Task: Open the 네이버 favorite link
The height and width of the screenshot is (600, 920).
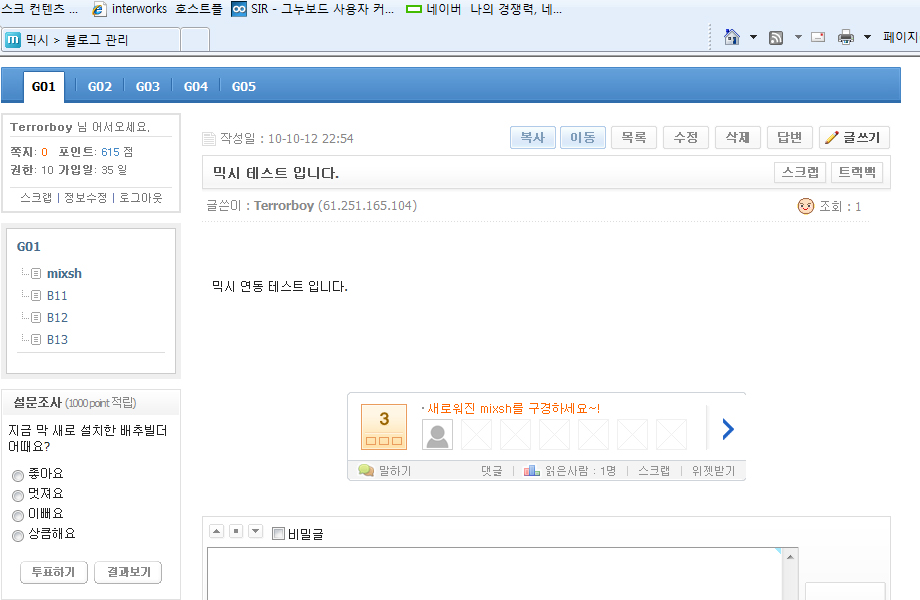Action: click(484, 9)
